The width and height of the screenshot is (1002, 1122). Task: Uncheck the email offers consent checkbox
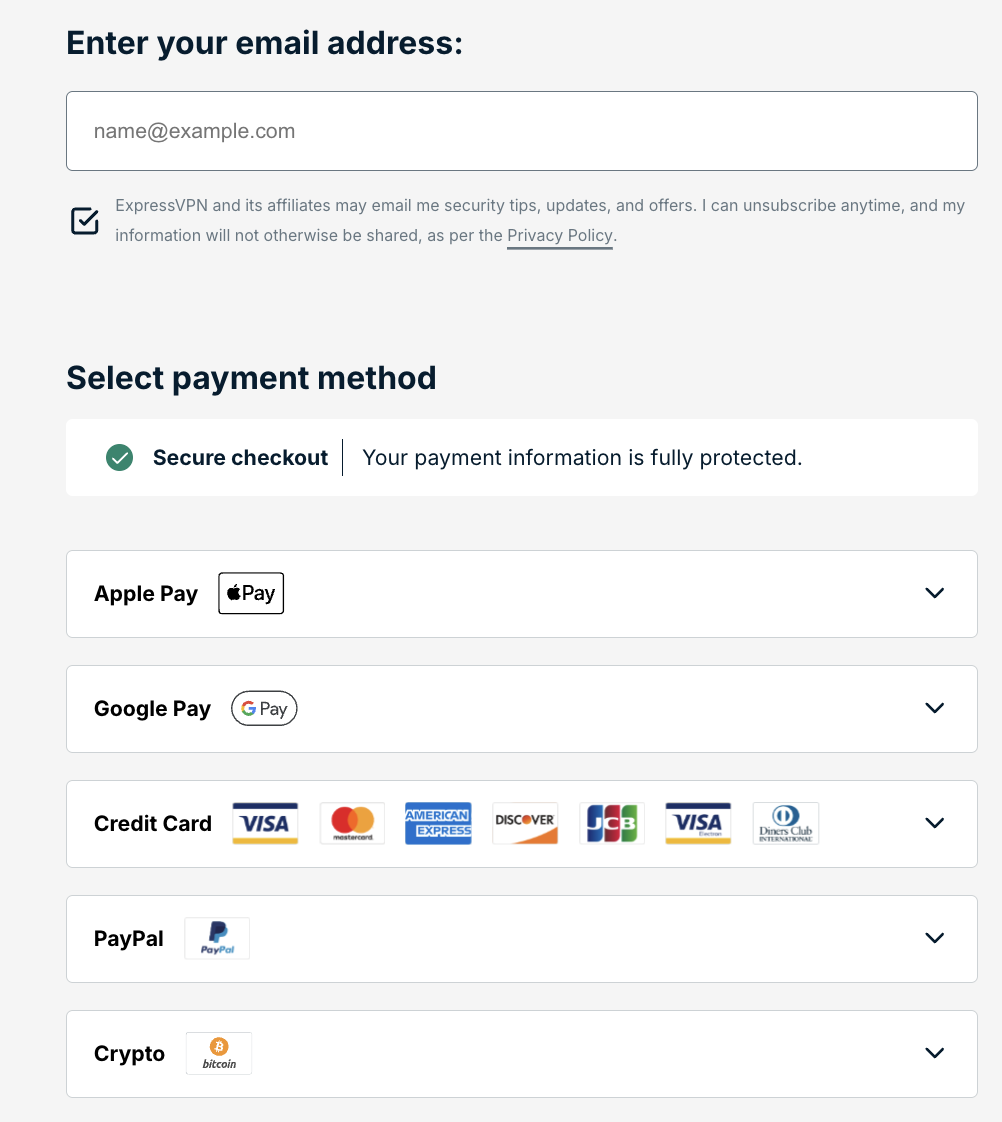(85, 221)
